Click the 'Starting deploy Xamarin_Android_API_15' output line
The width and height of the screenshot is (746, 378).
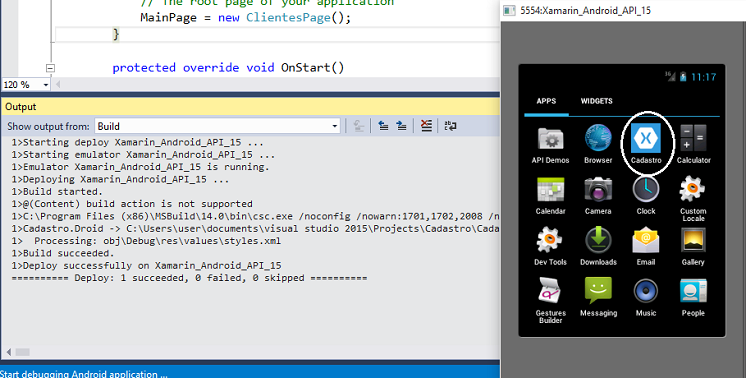[x=137, y=142]
